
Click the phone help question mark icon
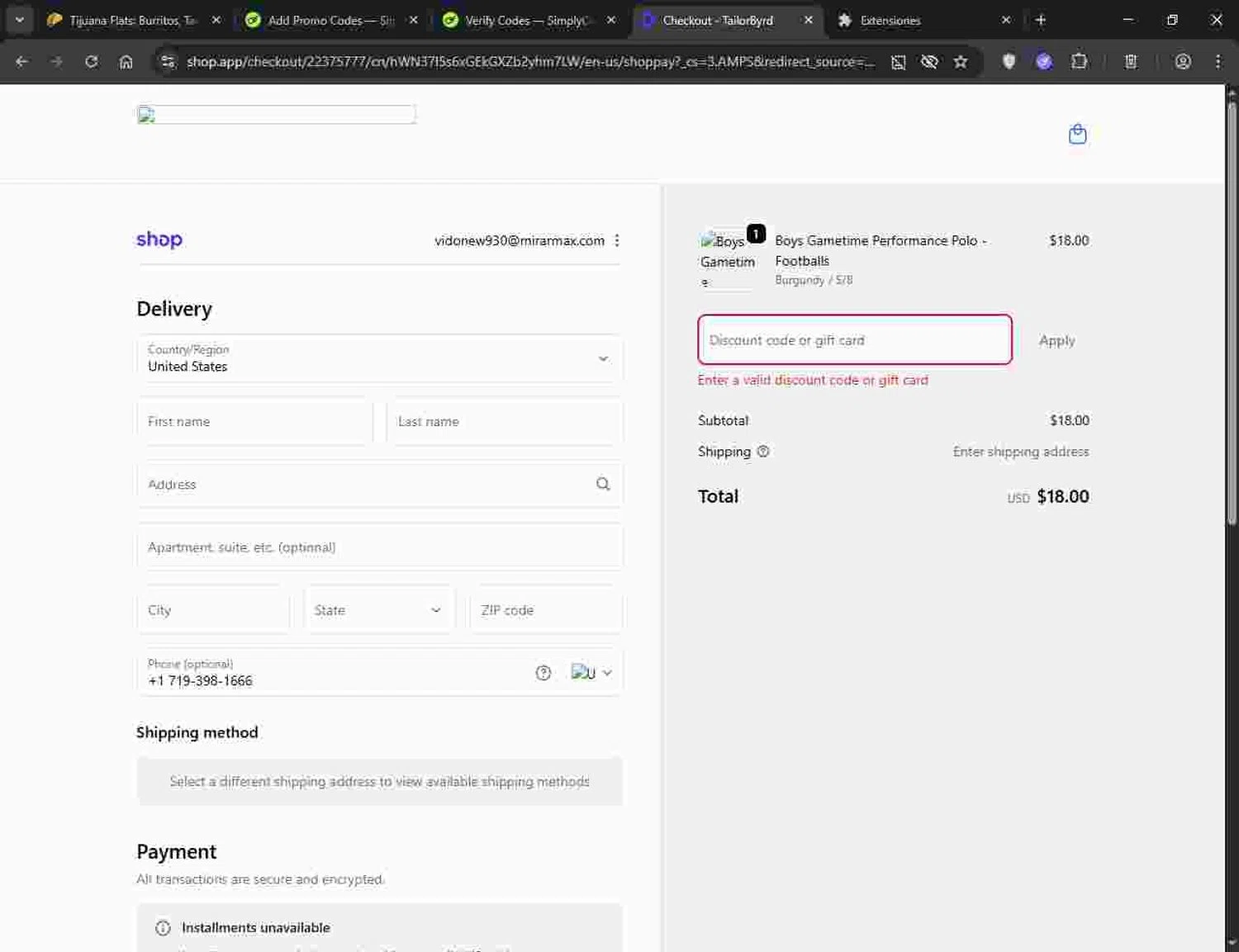click(543, 673)
